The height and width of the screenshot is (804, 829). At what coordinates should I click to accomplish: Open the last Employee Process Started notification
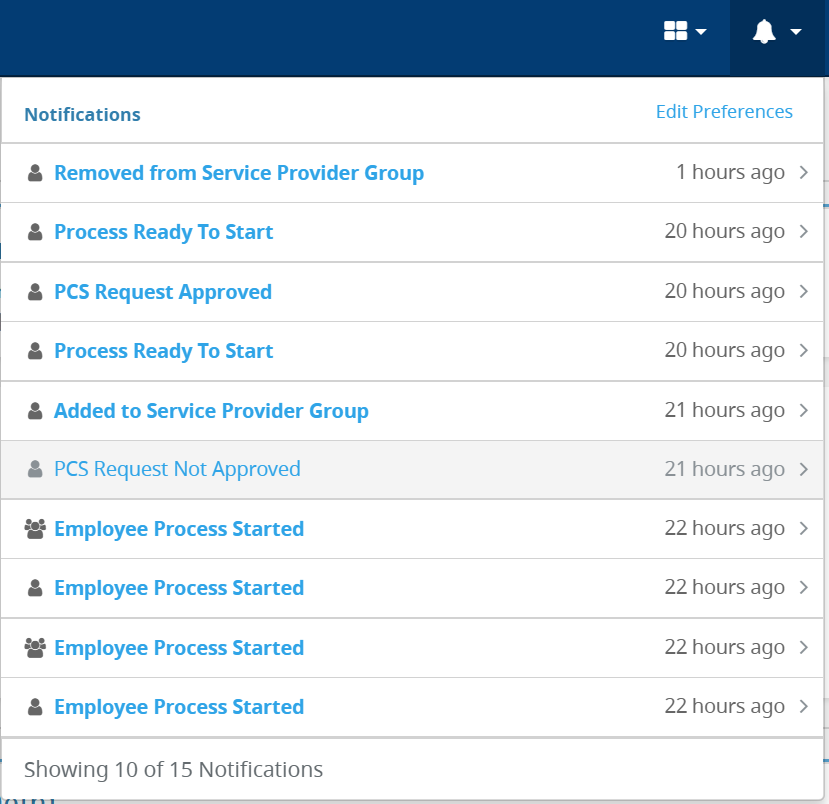[179, 707]
